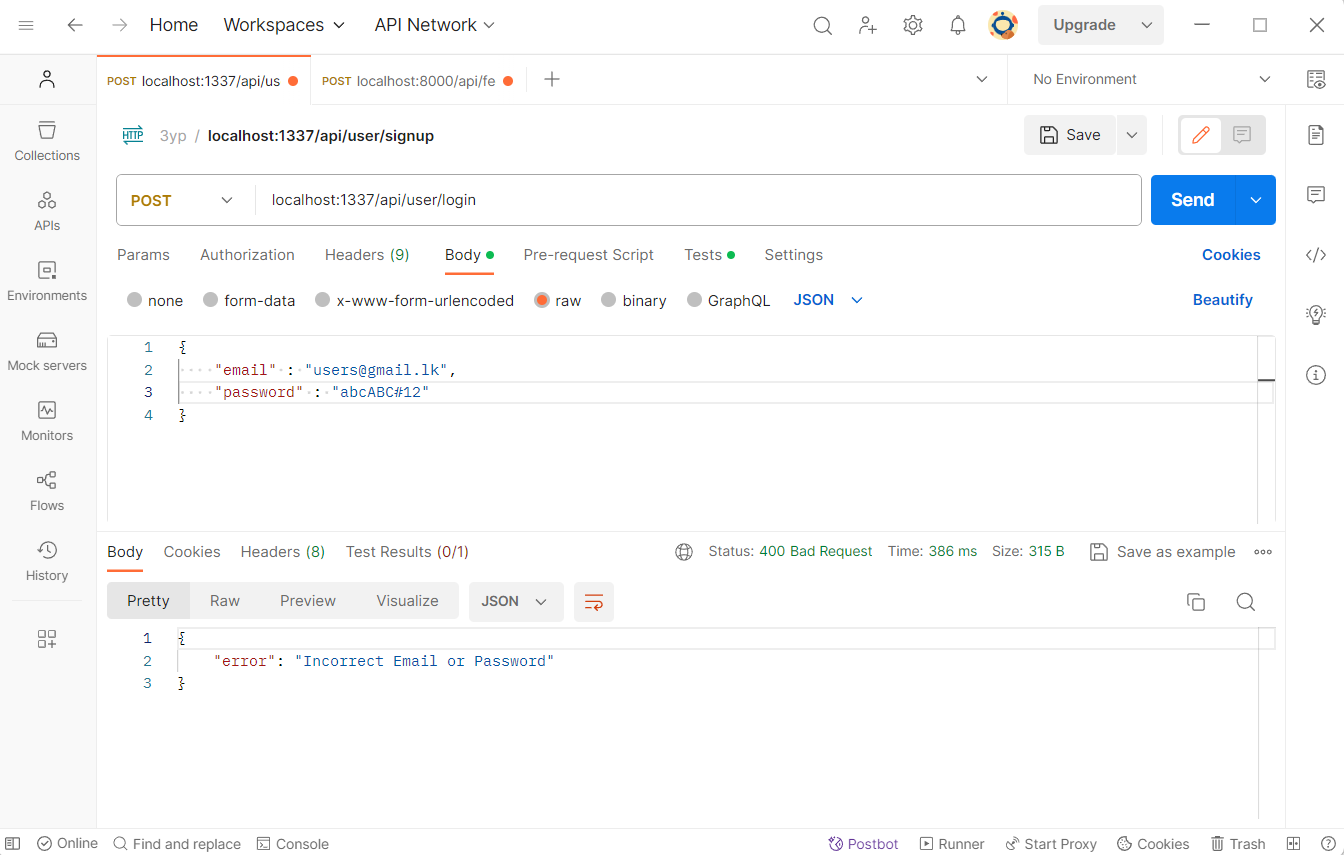Open the Pre-request Script tab
Screen dimensions: 1344x855
pos(588,255)
